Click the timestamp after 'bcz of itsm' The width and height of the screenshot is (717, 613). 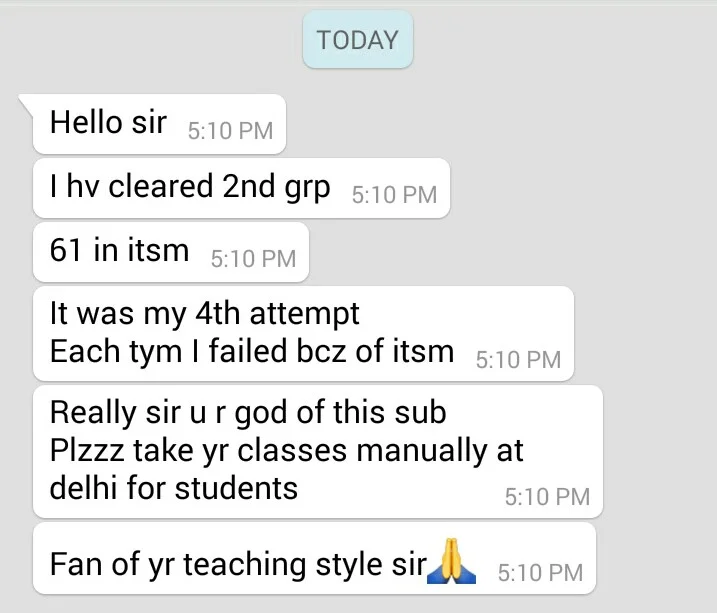[x=518, y=360]
